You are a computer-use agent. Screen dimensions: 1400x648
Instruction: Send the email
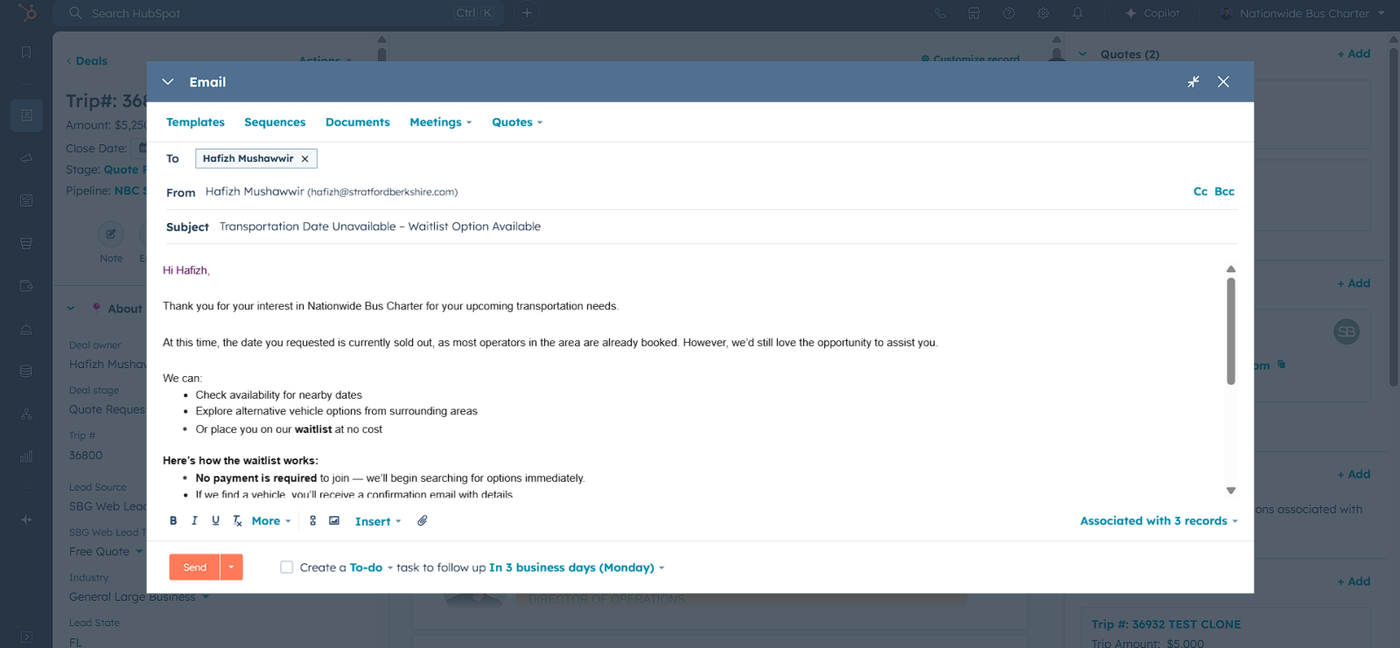pos(195,567)
